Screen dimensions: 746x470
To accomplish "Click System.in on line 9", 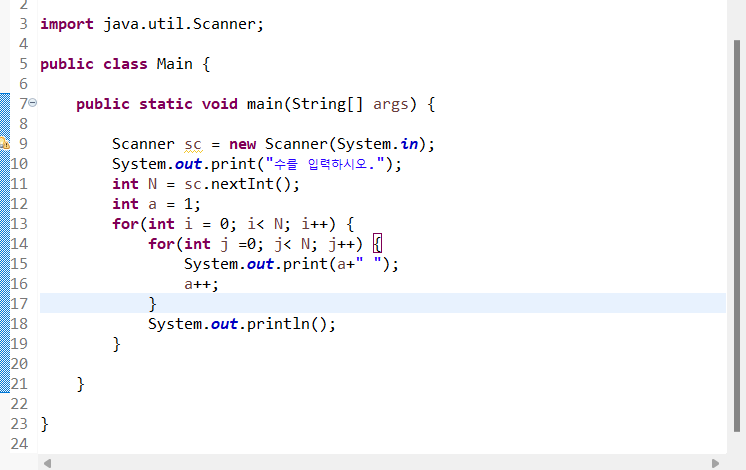I will 377,144.
